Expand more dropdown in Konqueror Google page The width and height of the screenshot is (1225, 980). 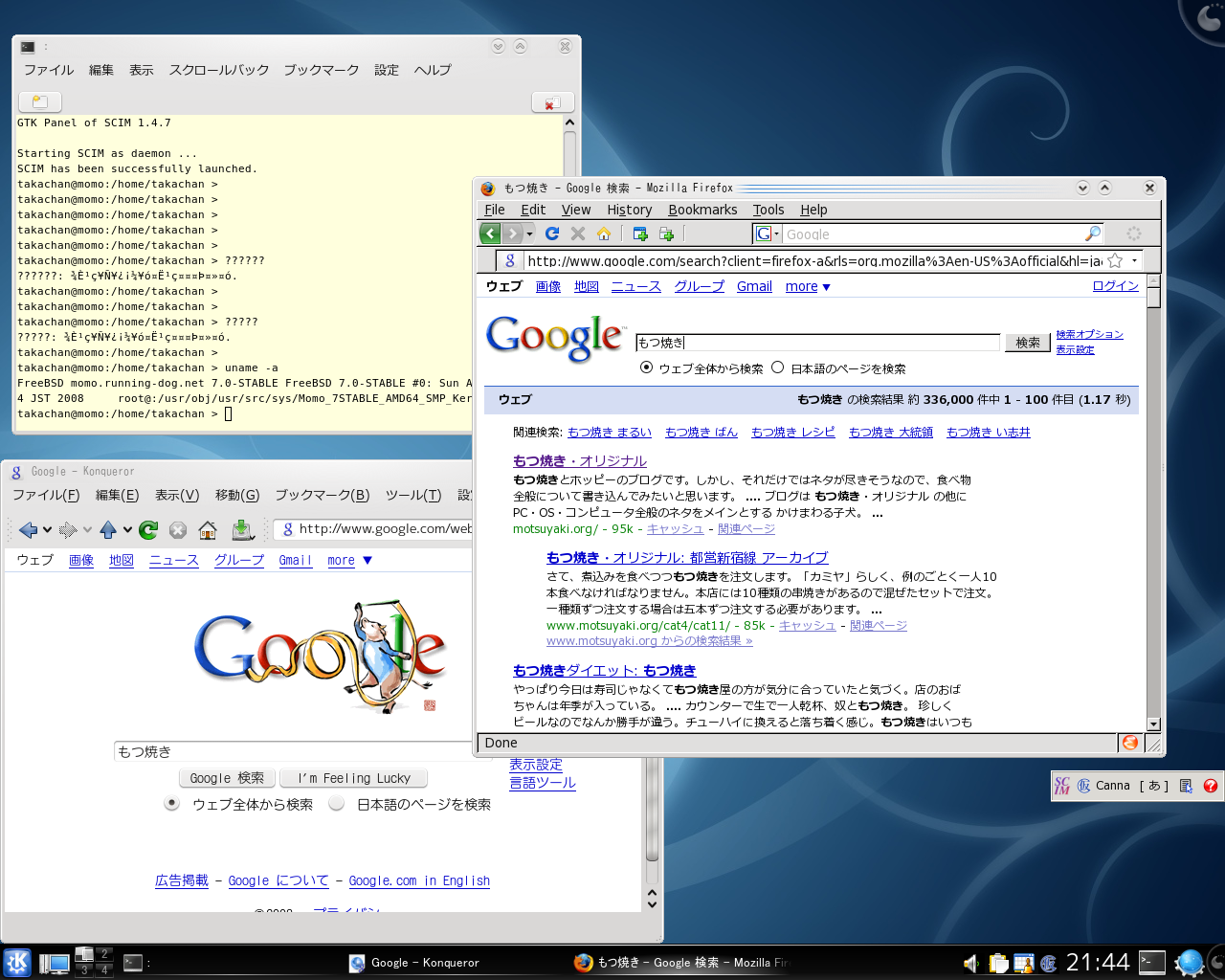(x=349, y=560)
